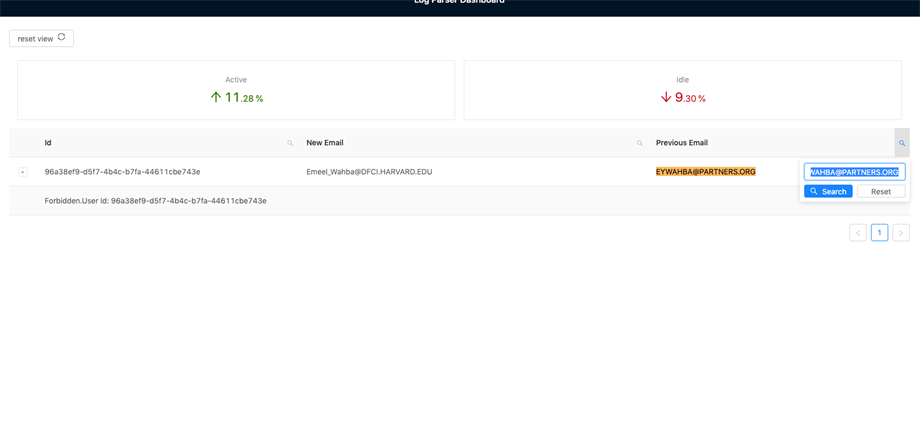Click the reset view button
This screenshot has width=920, height=436.
[41, 38]
